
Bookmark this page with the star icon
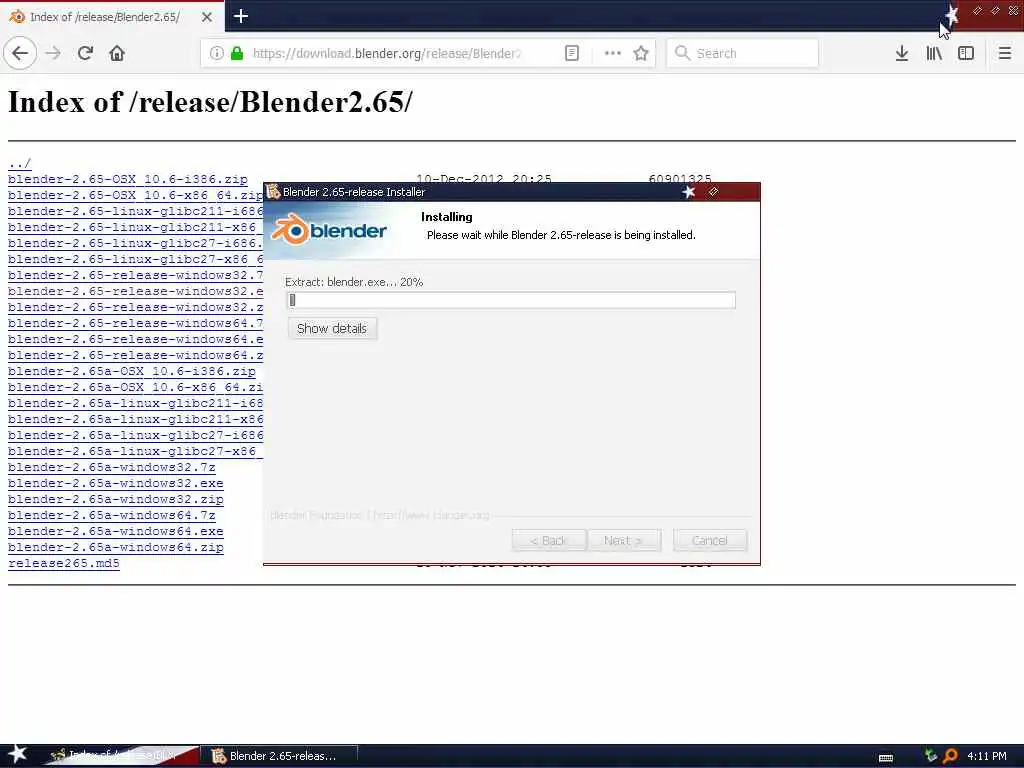click(641, 53)
